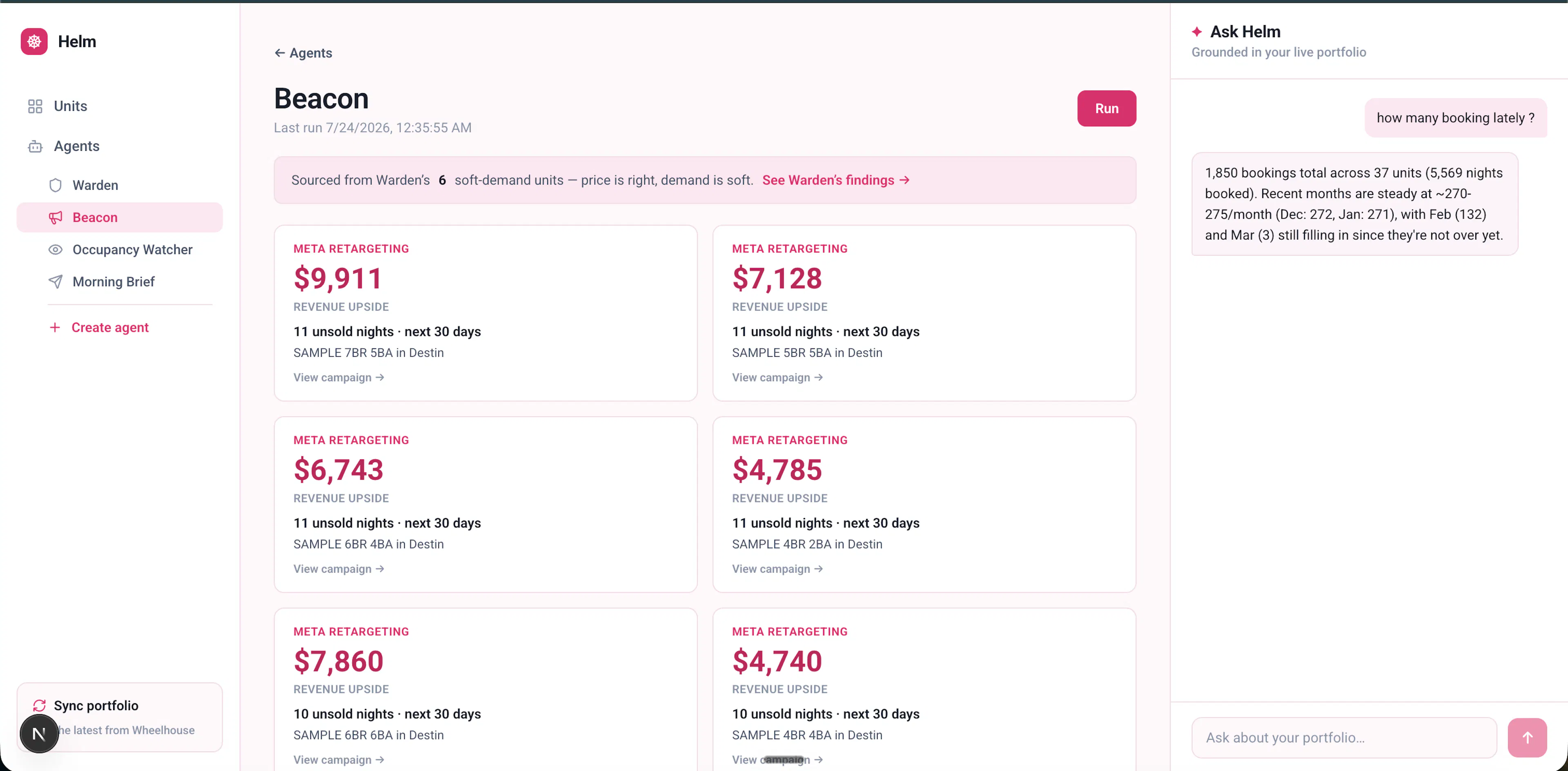The image size is (1568, 771).
Task: View campaign for $9,911 upside card
Action: click(x=339, y=378)
